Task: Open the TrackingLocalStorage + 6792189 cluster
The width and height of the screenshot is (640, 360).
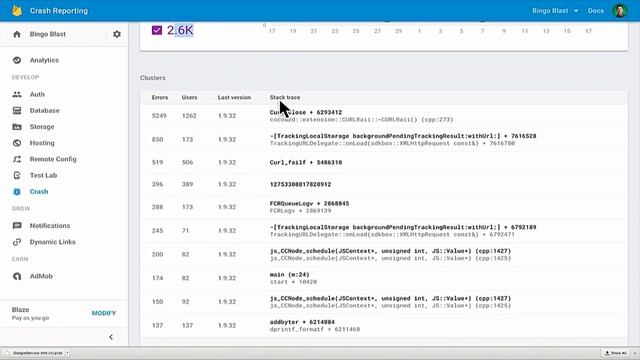Action: point(384,231)
